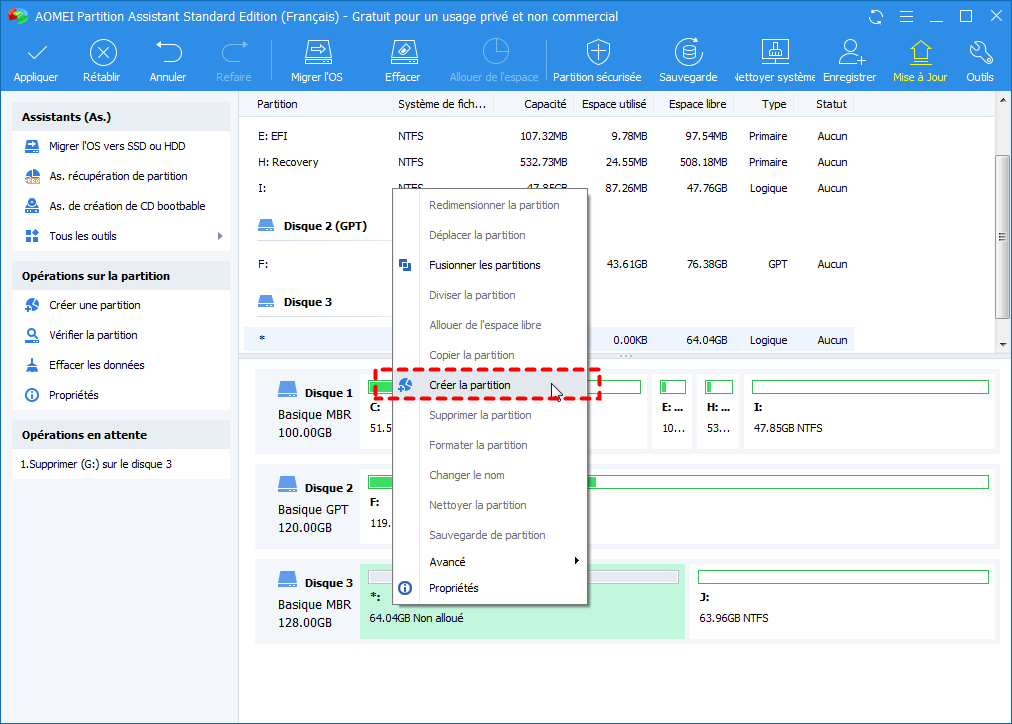Open As. récupération de partition wizard
The image size is (1012, 724).
[x=118, y=176]
